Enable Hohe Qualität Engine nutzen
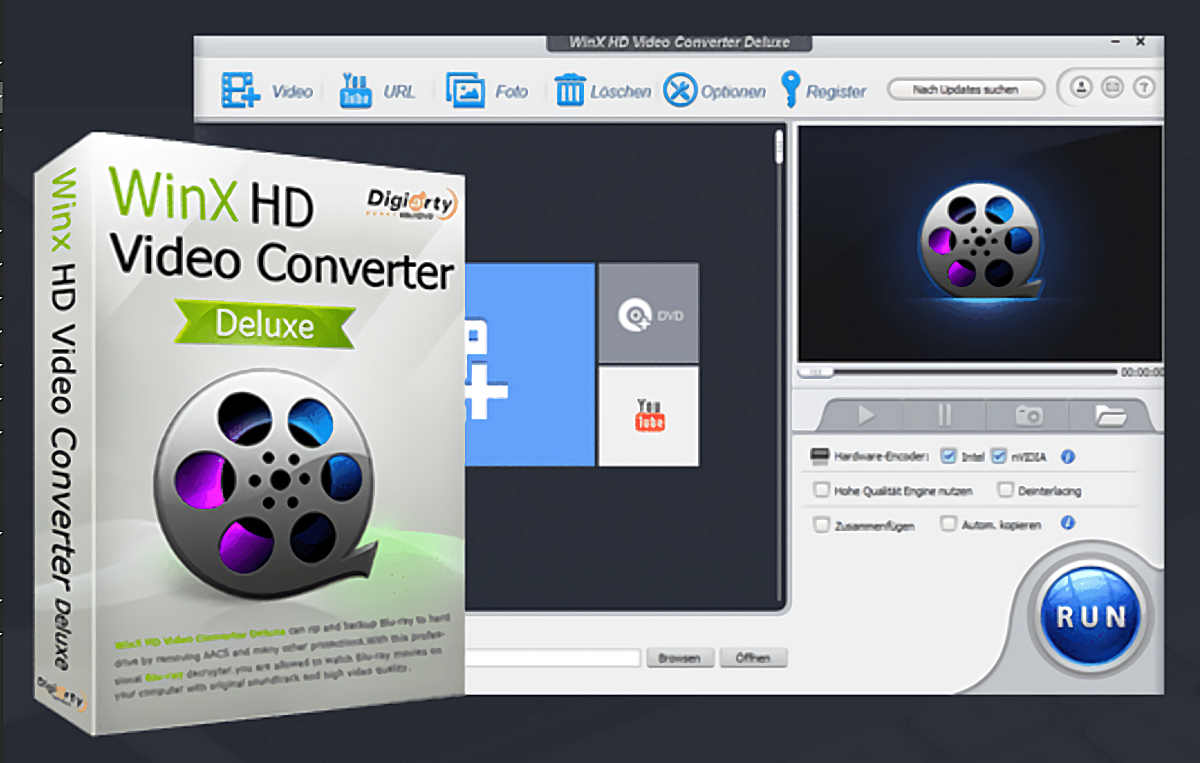The height and width of the screenshot is (763, 1200). coord(822,490)
